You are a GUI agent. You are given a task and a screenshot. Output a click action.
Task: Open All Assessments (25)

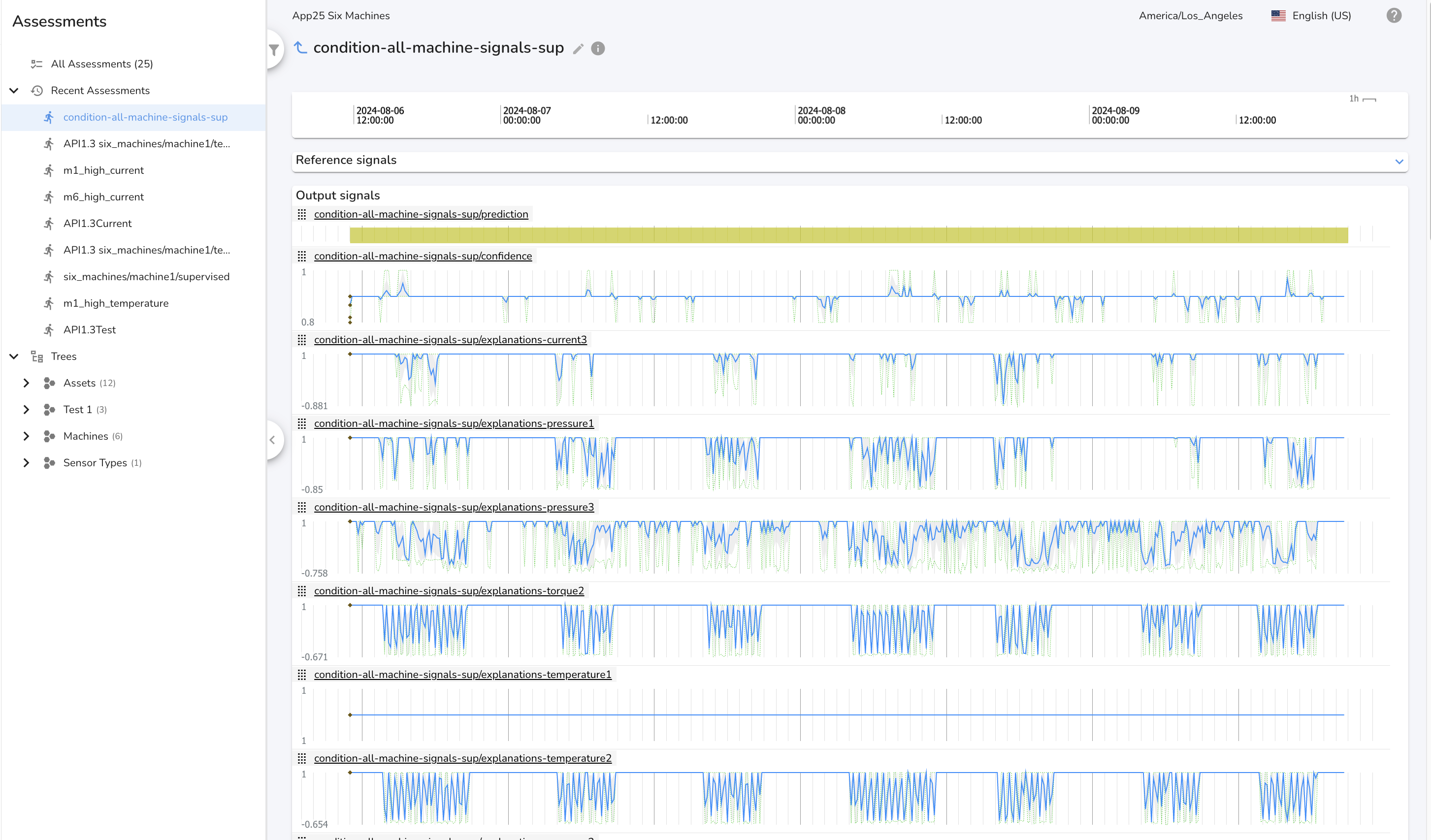pyautogui.click(x=102, y=64)
